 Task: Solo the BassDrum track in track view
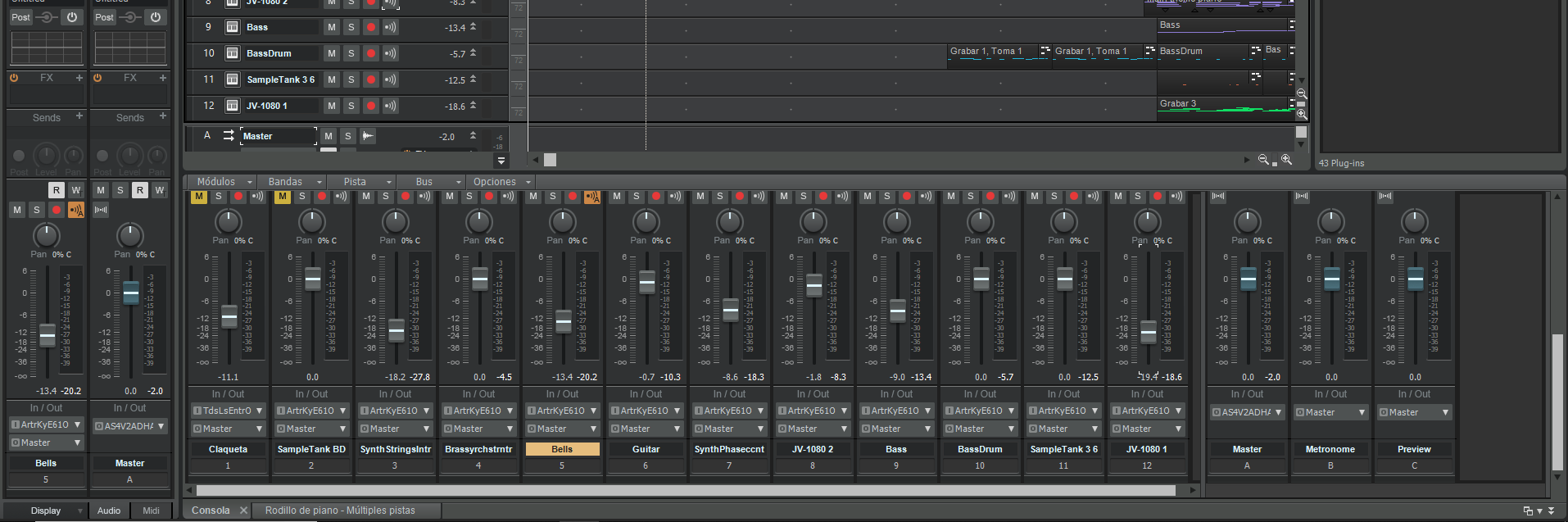tap(351, 53)
